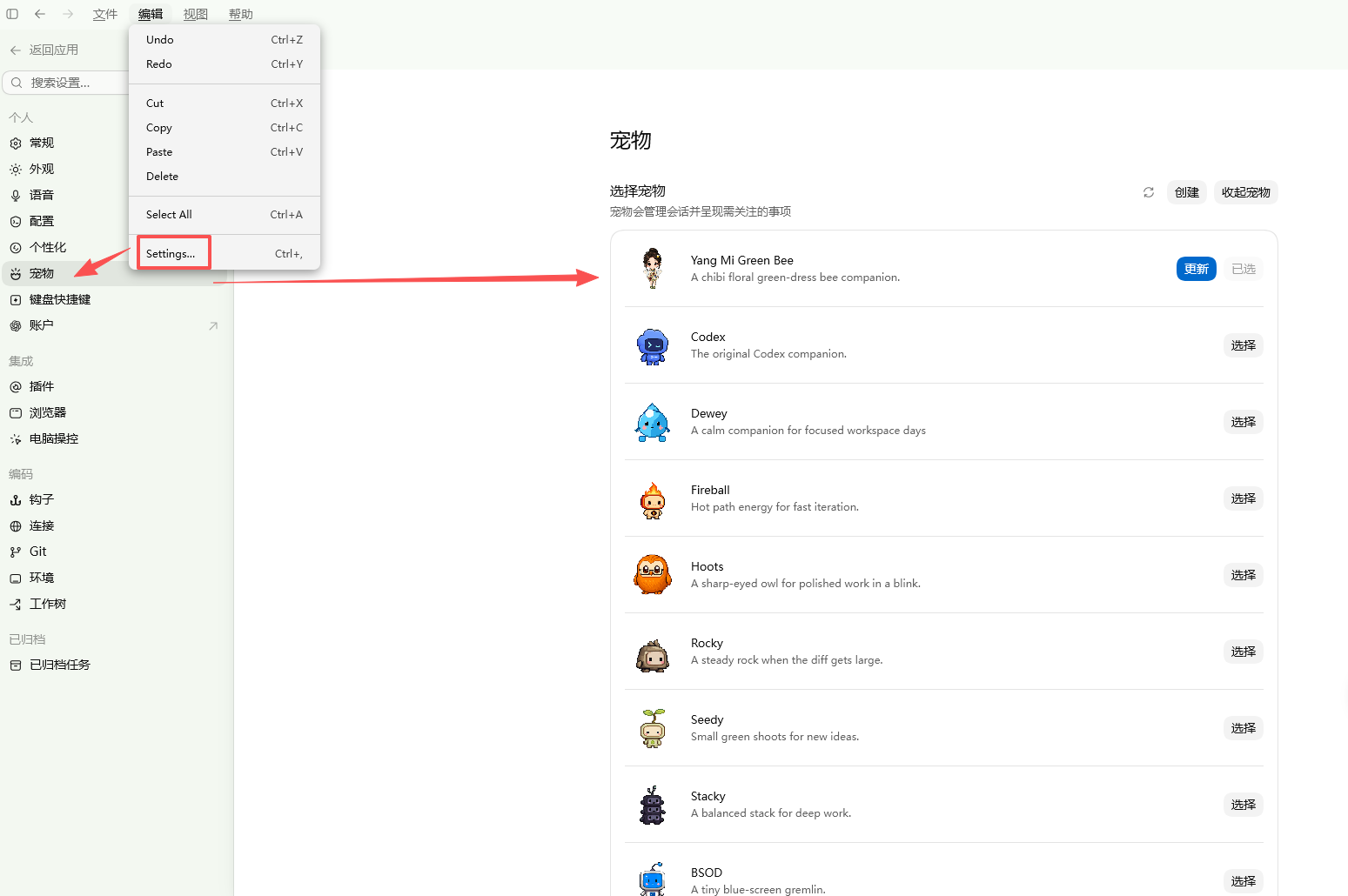The width and height of the screenshot is (1348, 896).
Task: Select the Hoots pet
Action: point(1244,575)
